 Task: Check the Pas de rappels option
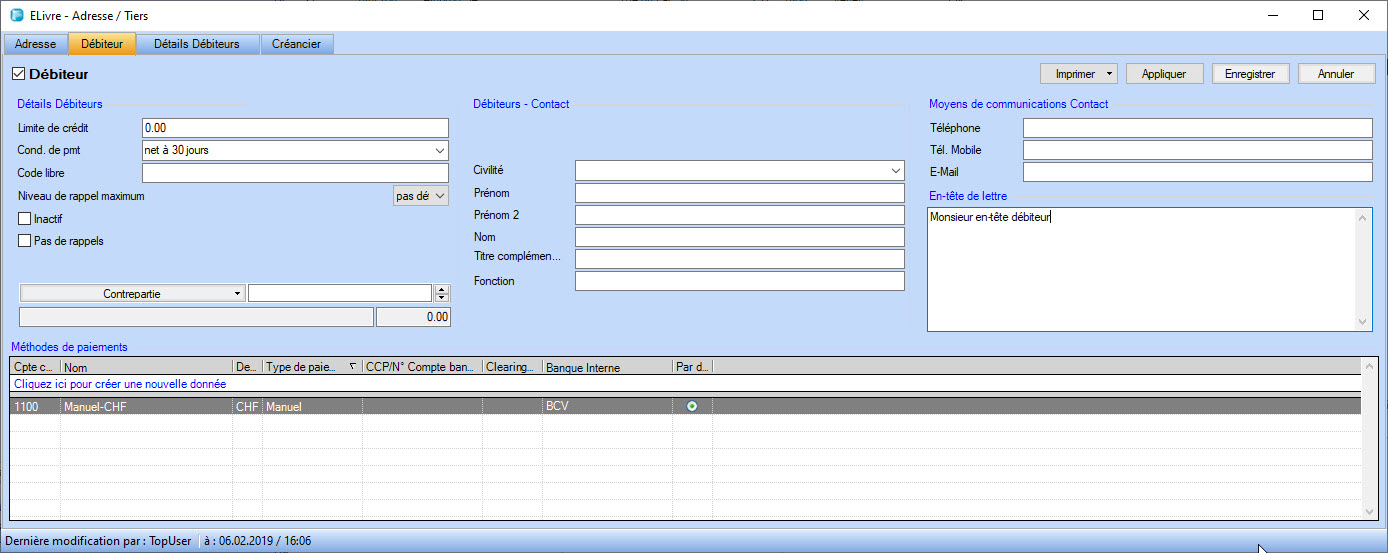click(25, 241)
